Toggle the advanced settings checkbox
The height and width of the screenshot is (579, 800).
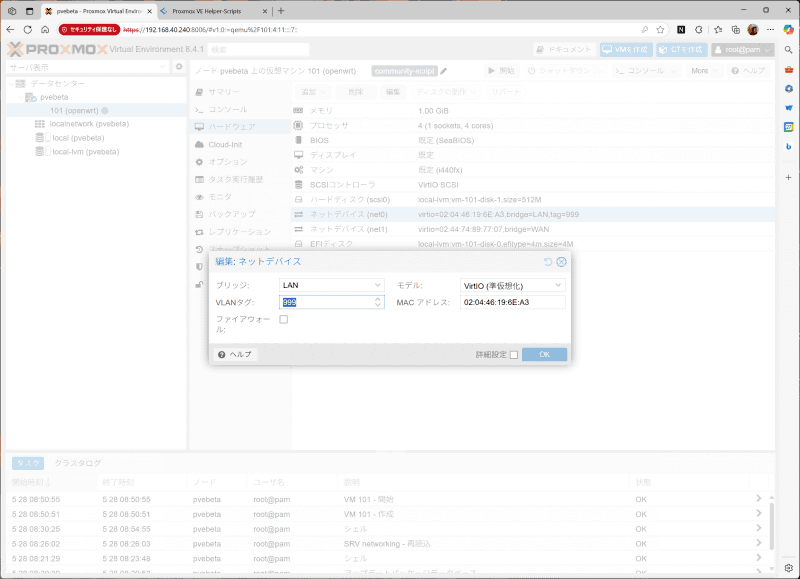click(514, 355)
